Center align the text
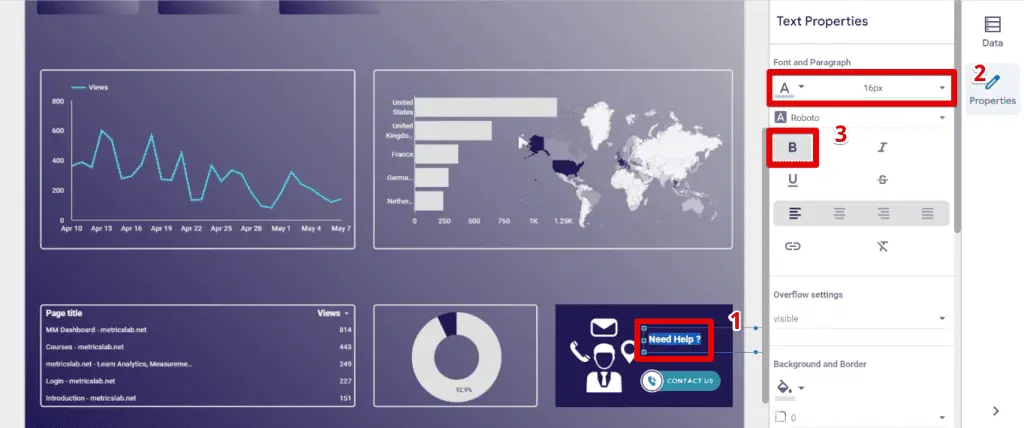 (x=838, y=212)
